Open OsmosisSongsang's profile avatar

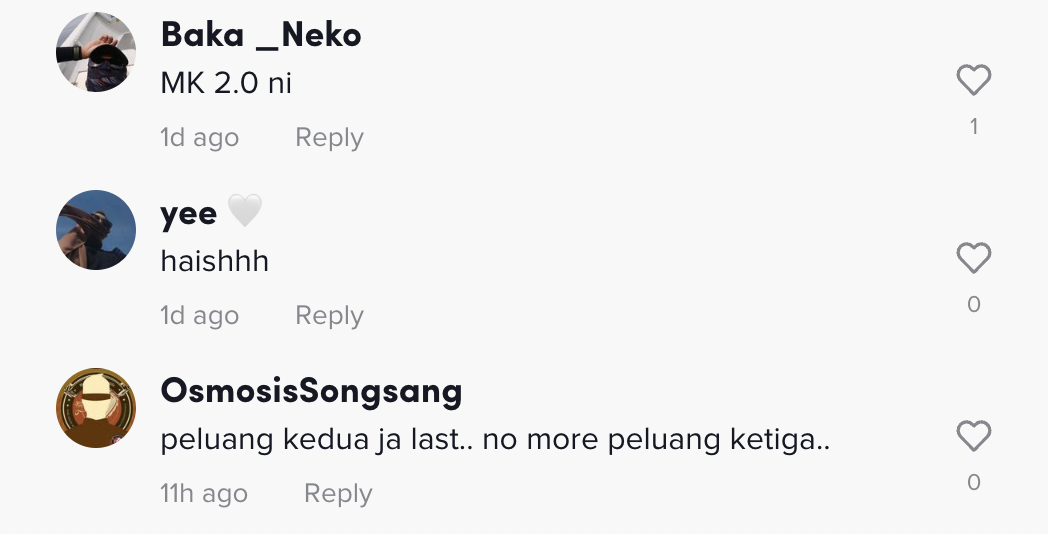(x=96, y=408)
